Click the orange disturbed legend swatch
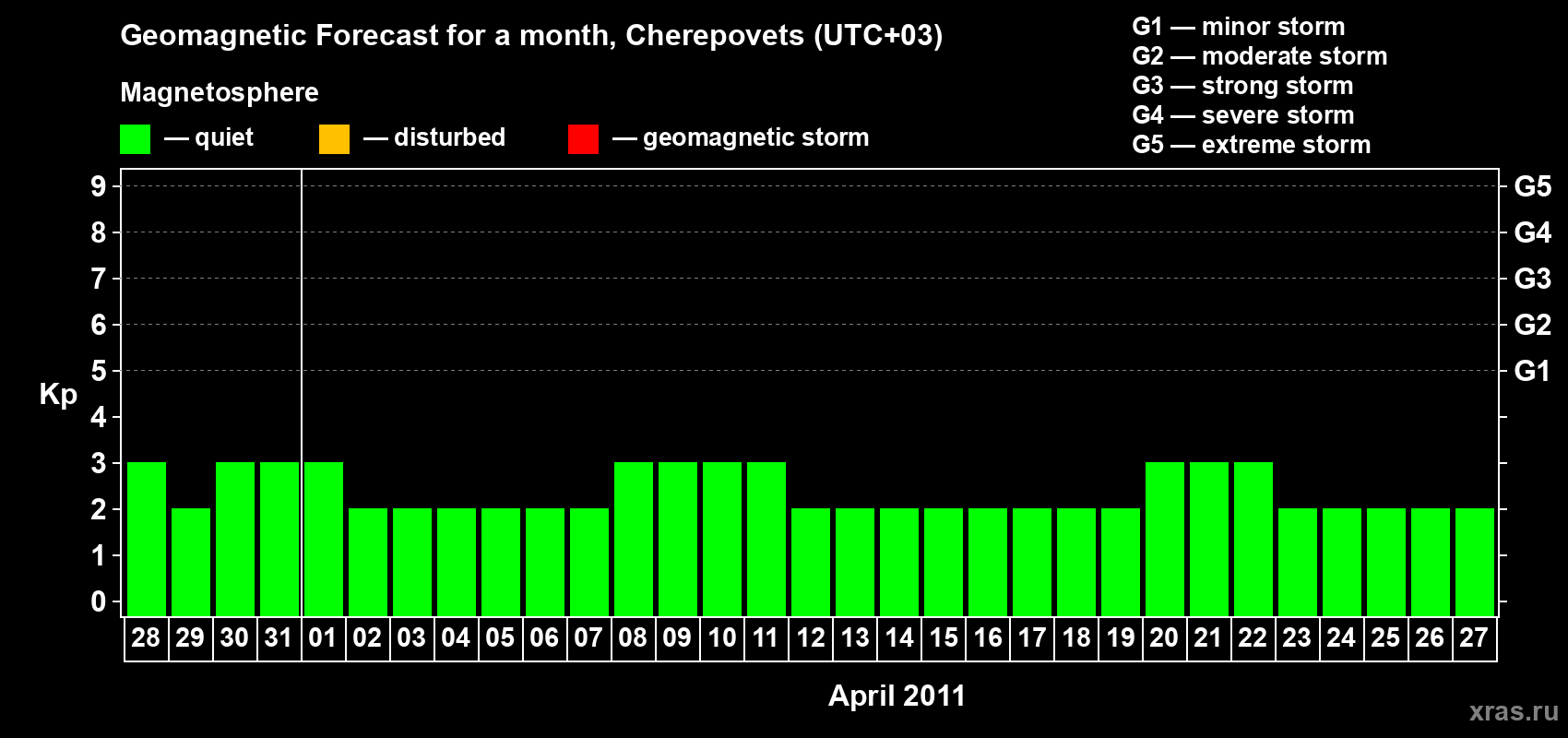The image size is (1568, 738). pos(334,139)
